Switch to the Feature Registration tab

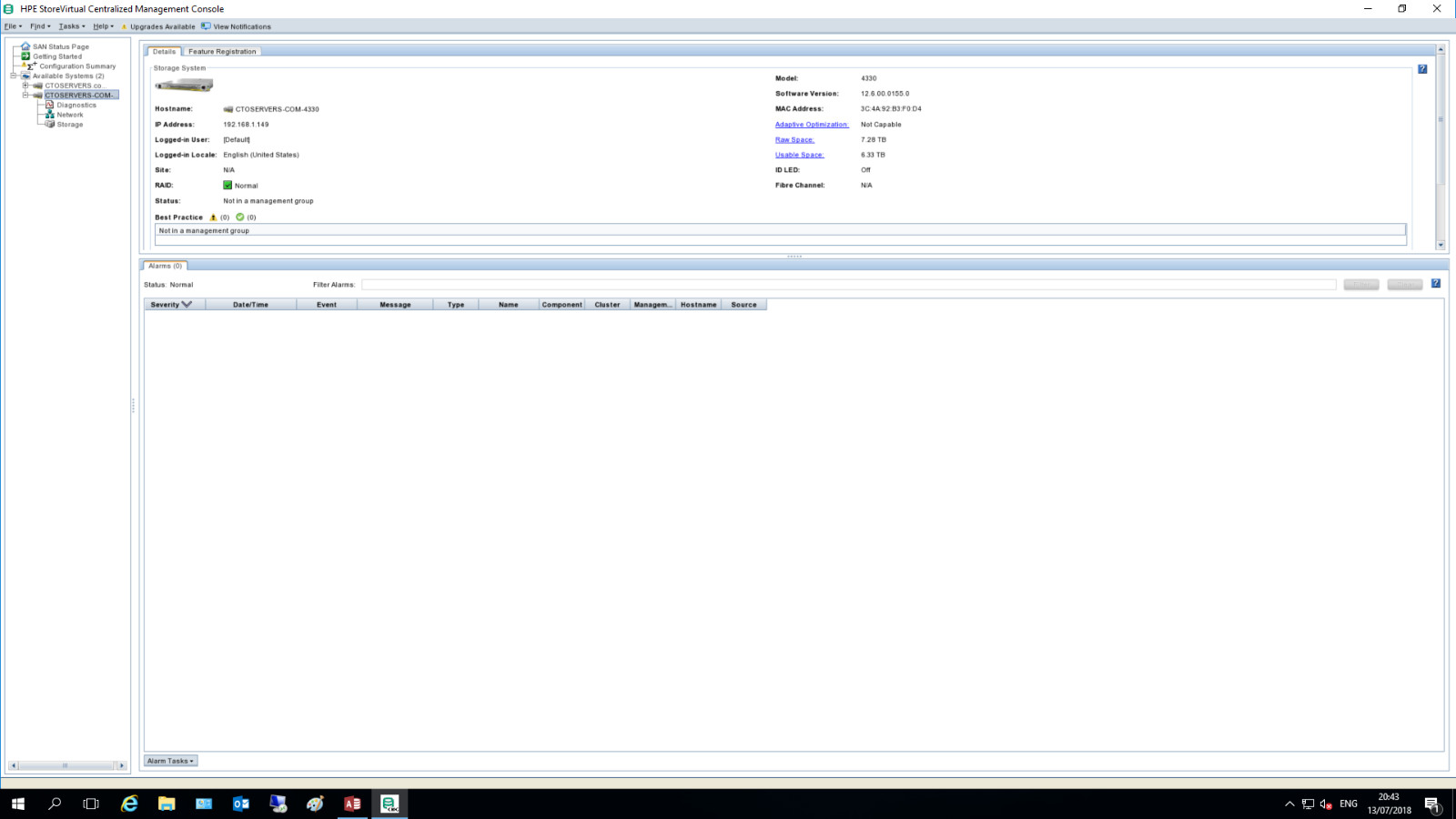[x=222, y=52]
